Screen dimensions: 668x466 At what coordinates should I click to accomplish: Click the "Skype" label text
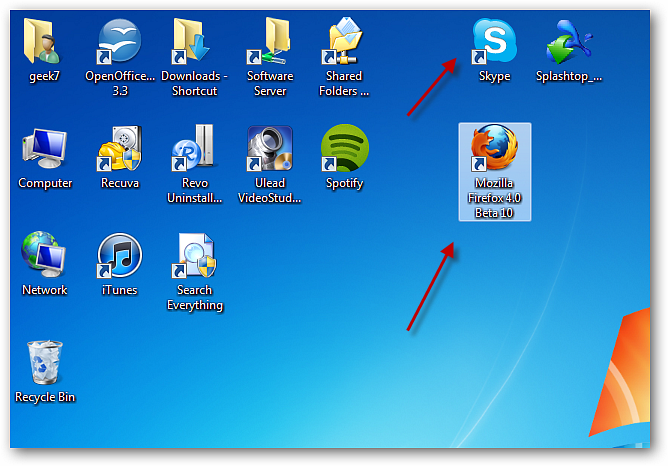pos(494,76)
